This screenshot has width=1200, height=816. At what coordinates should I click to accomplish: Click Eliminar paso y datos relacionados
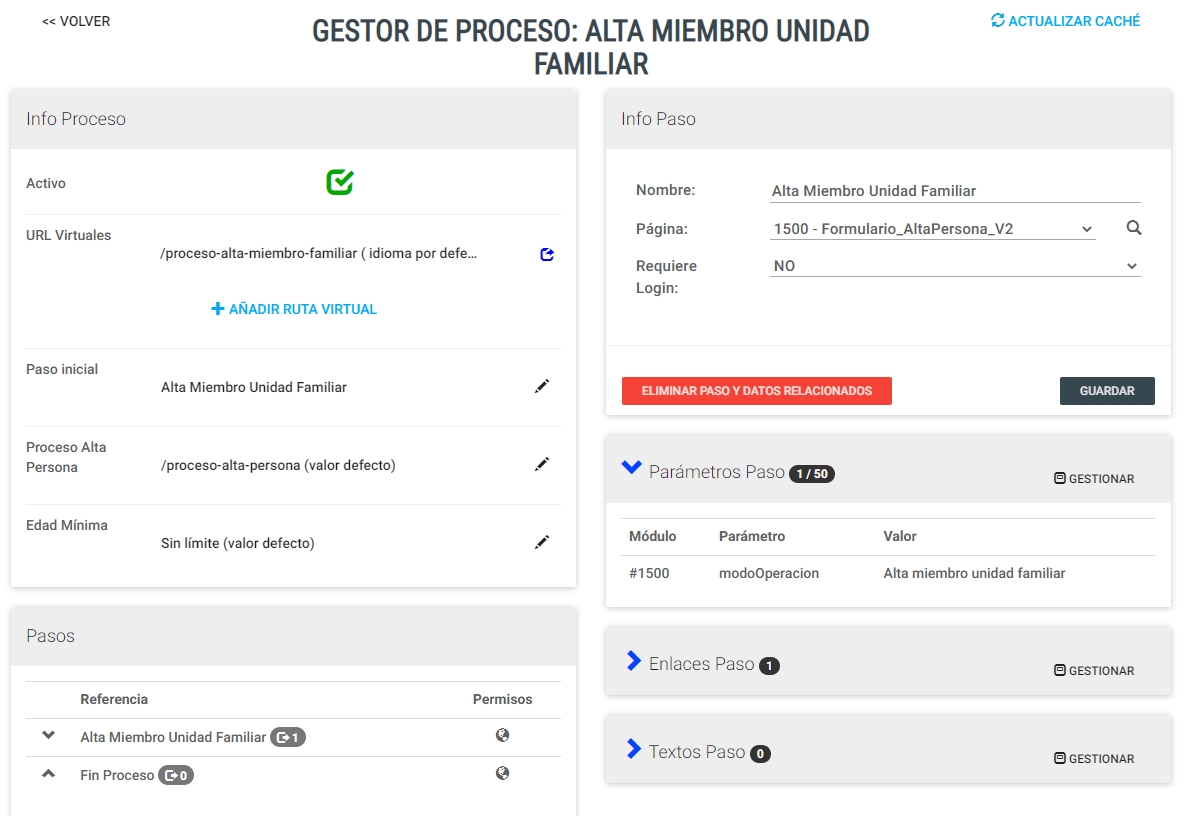coord(757,391)
